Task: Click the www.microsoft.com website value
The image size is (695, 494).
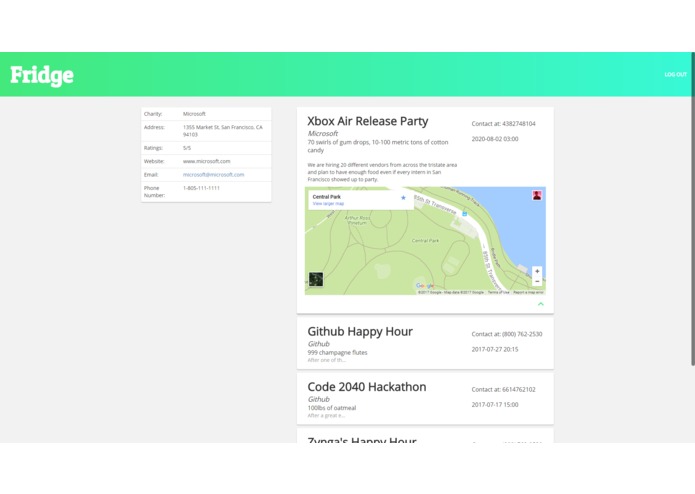Action: click(x=206, y=161)
